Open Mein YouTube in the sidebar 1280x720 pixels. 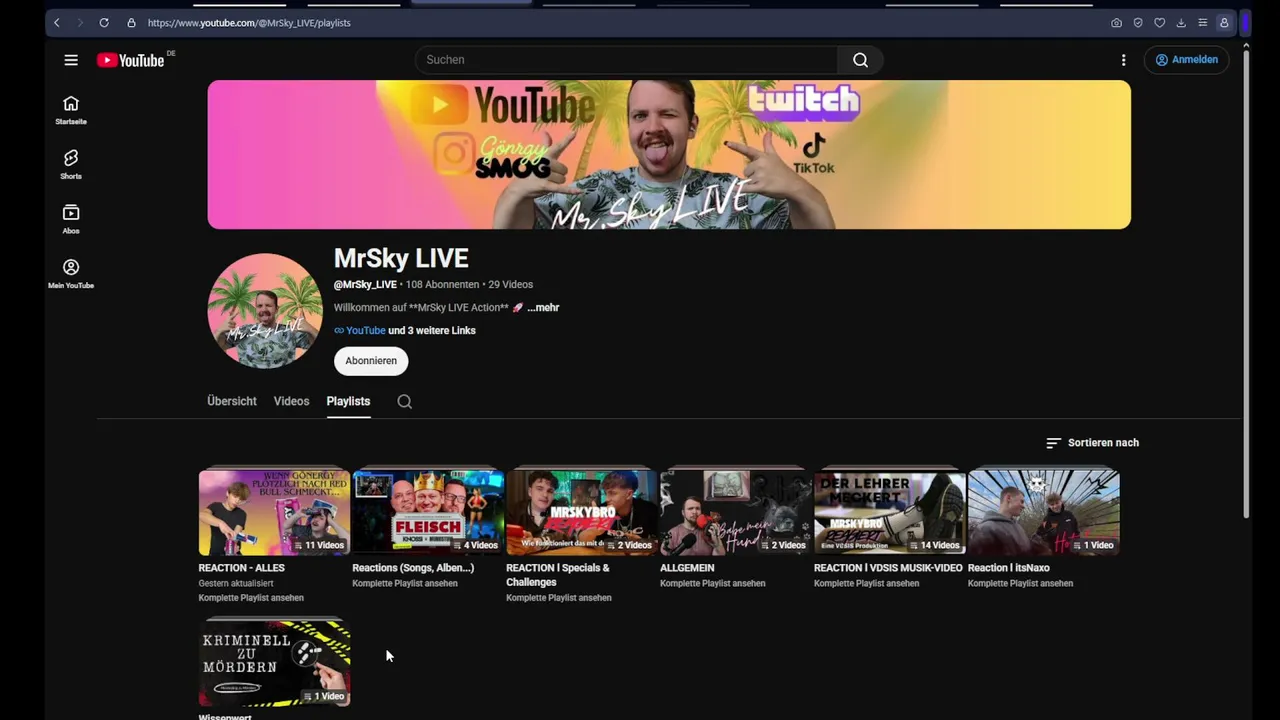[71, 274]
